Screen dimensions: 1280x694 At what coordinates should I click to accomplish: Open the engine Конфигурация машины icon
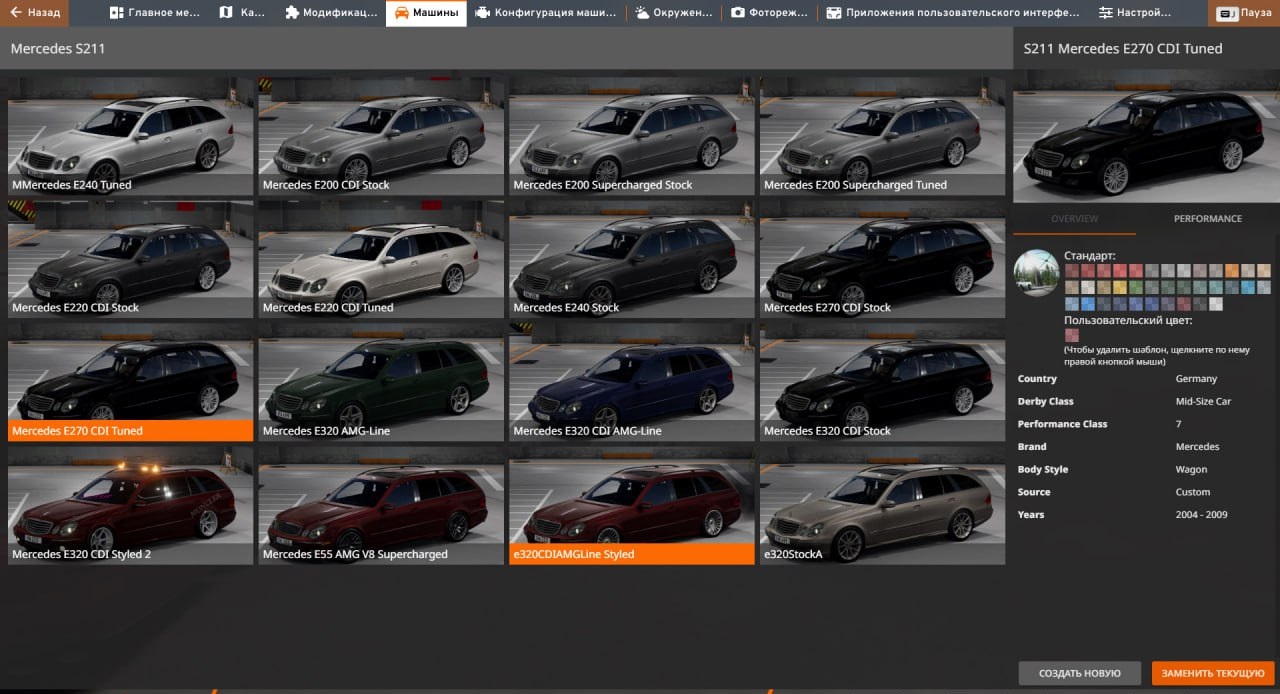point(482,13)
